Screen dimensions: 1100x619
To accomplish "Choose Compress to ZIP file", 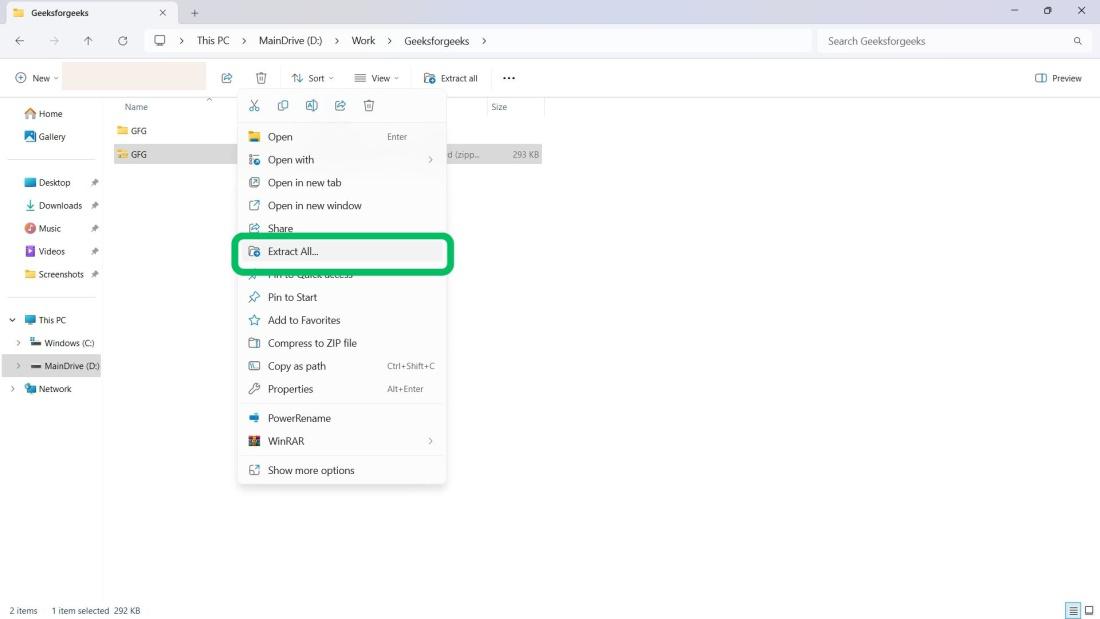I will point(342,343).
